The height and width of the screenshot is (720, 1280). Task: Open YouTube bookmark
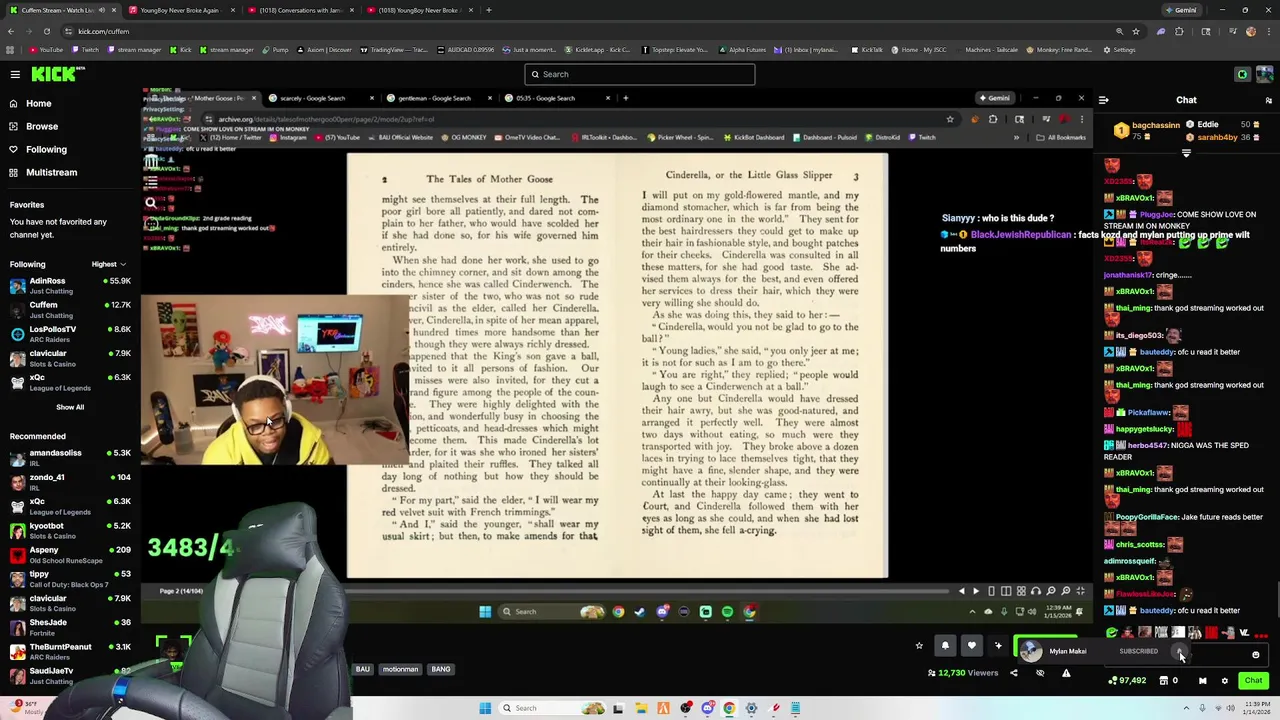(46, 50)
